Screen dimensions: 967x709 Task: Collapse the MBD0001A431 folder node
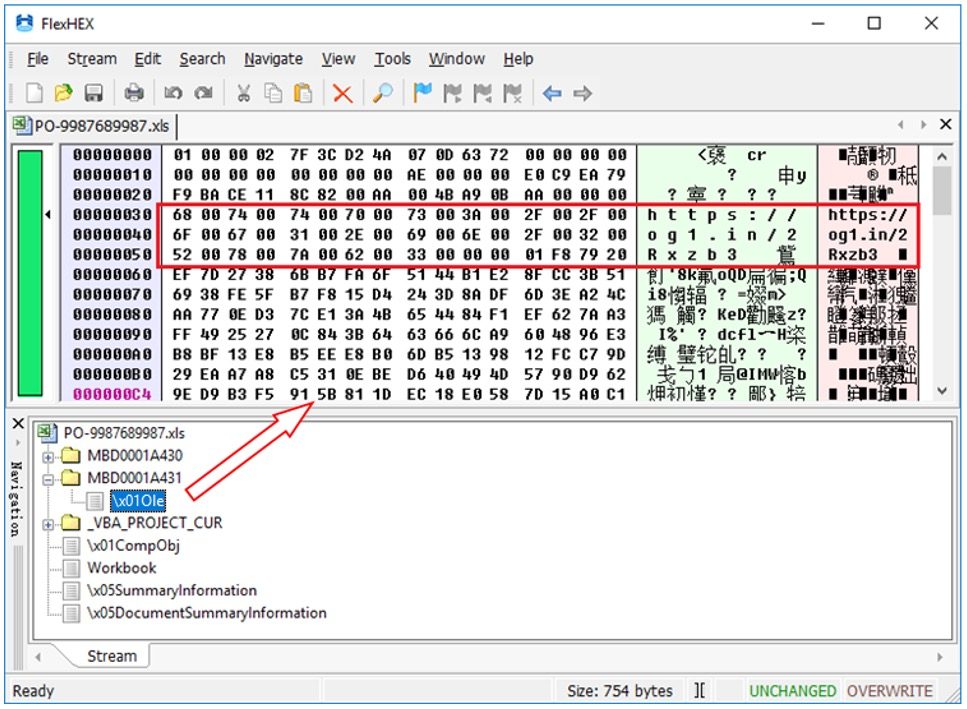pos(47,479)
